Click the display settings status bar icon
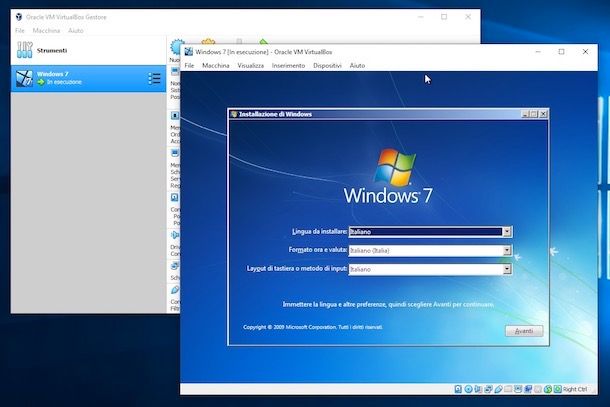Image resolution: width=610 pixels, height=407 pixels. coord(518,389)
